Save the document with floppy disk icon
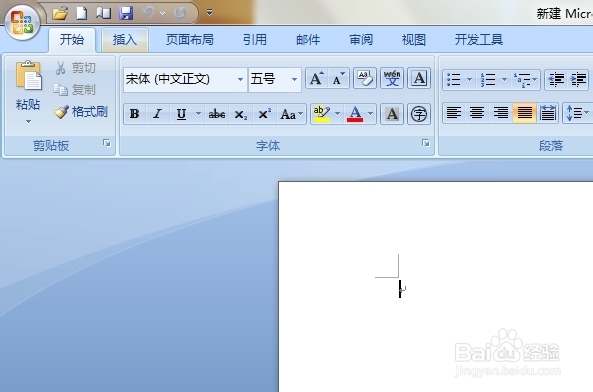 click(126, 13)
